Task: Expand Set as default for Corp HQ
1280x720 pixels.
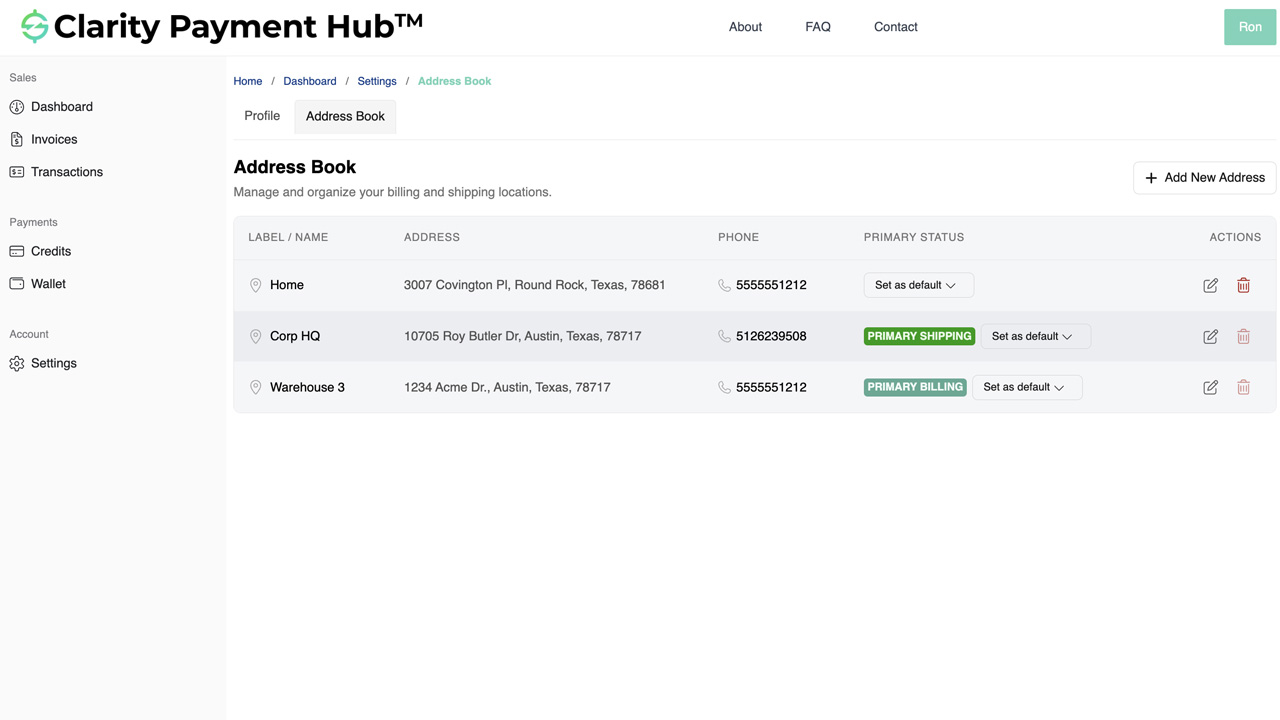Action: (x=1035, y=336)
